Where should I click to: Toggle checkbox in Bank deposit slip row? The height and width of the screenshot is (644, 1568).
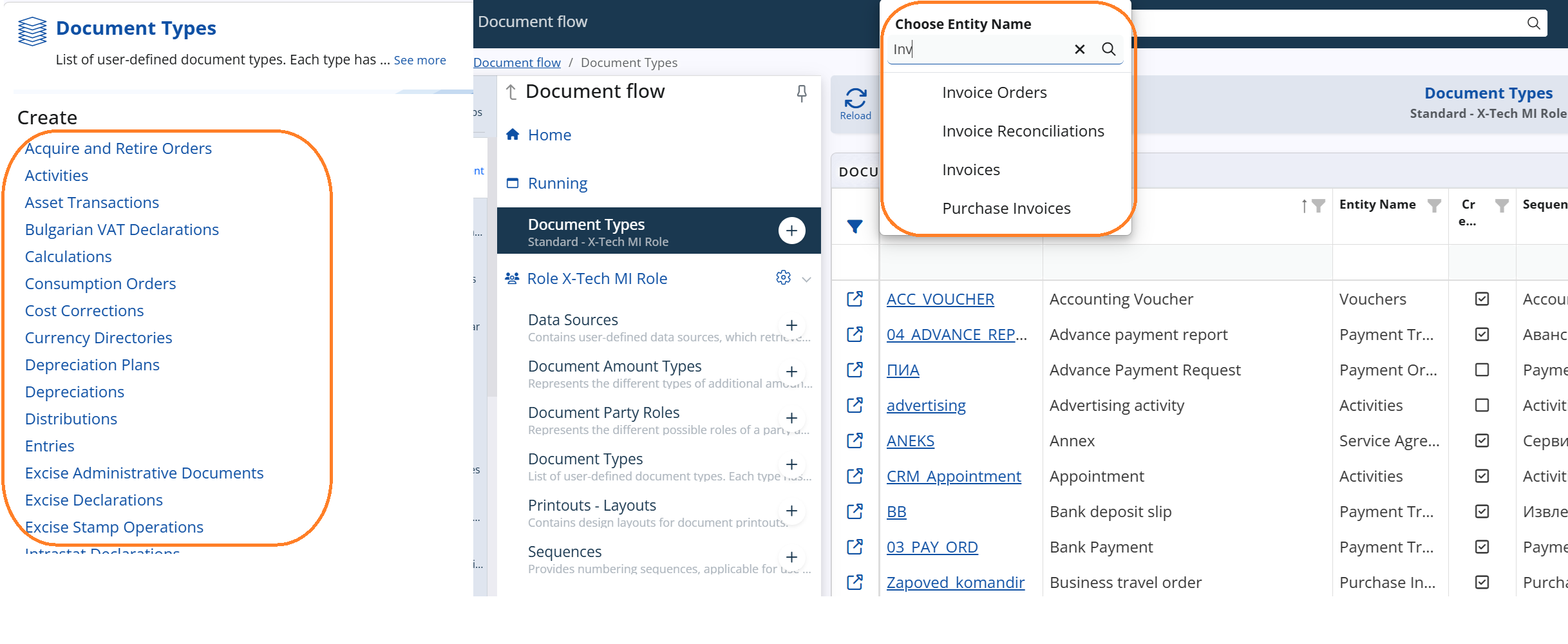click(1482, 511)
